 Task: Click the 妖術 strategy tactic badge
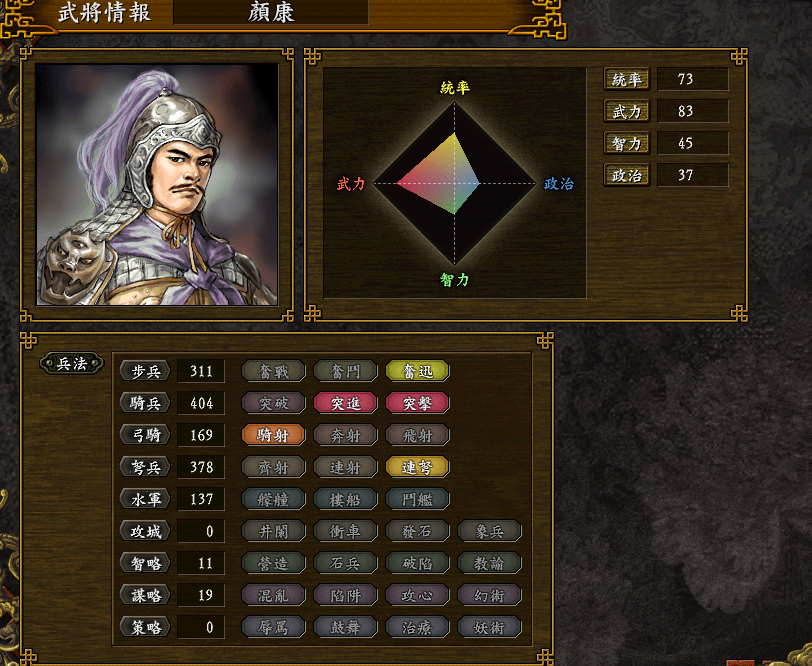tap(489, 628)
